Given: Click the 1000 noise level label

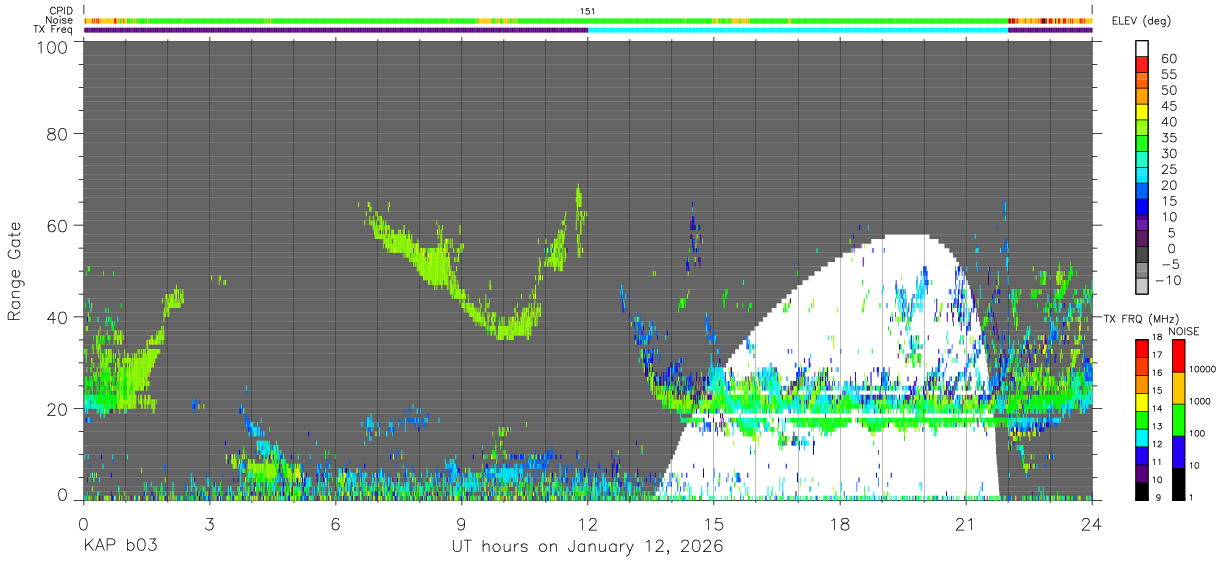Looking at the screenshot, I should (1200, 402).
